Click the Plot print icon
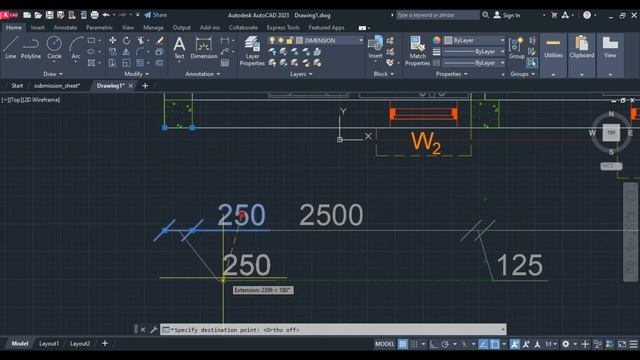 (94, 15)
